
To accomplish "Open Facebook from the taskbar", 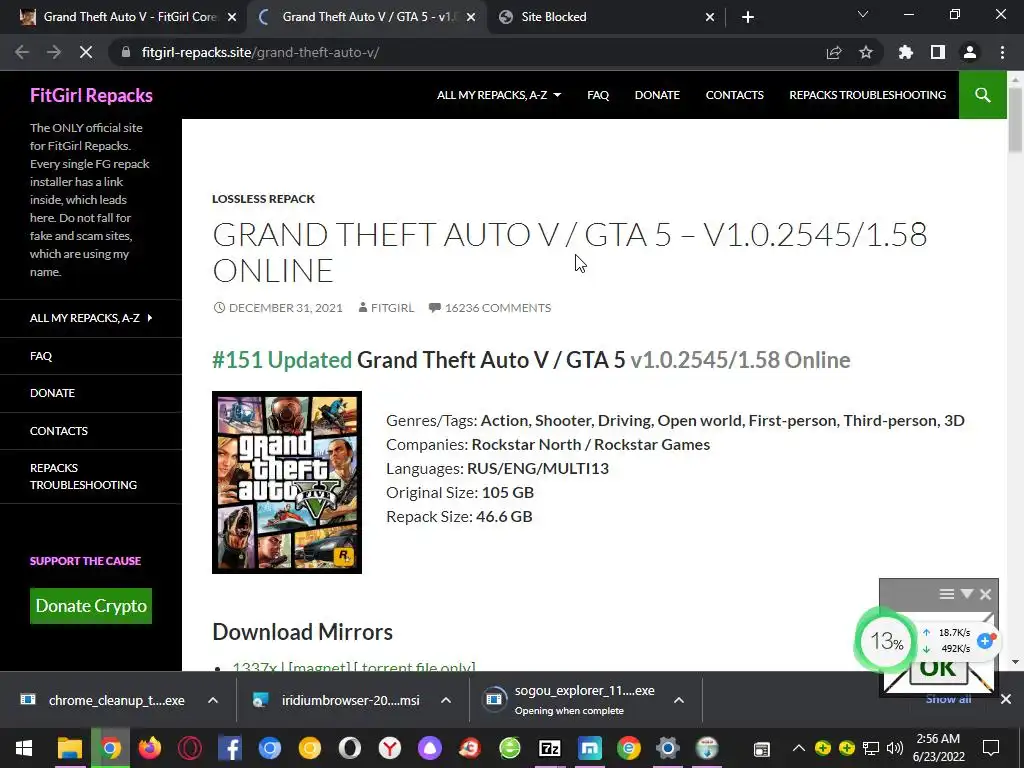I will click(x=230, y=748).
